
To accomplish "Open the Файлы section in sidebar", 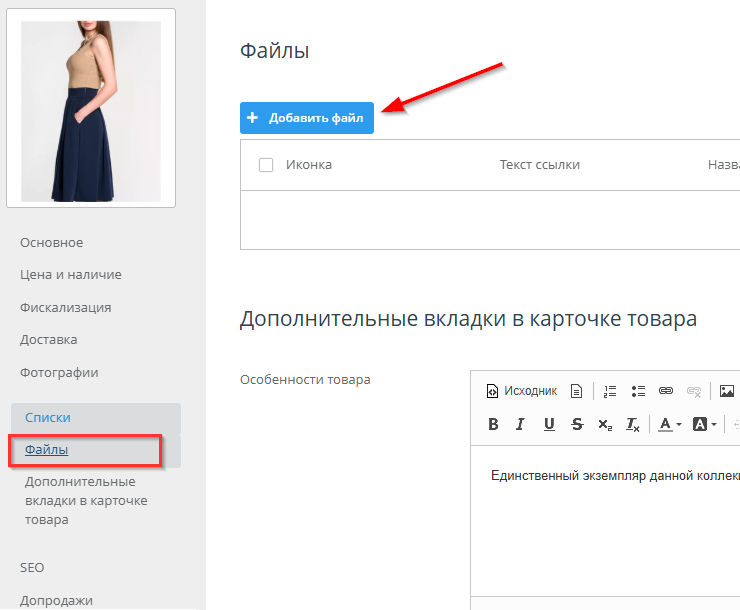I will pos(47,450).
